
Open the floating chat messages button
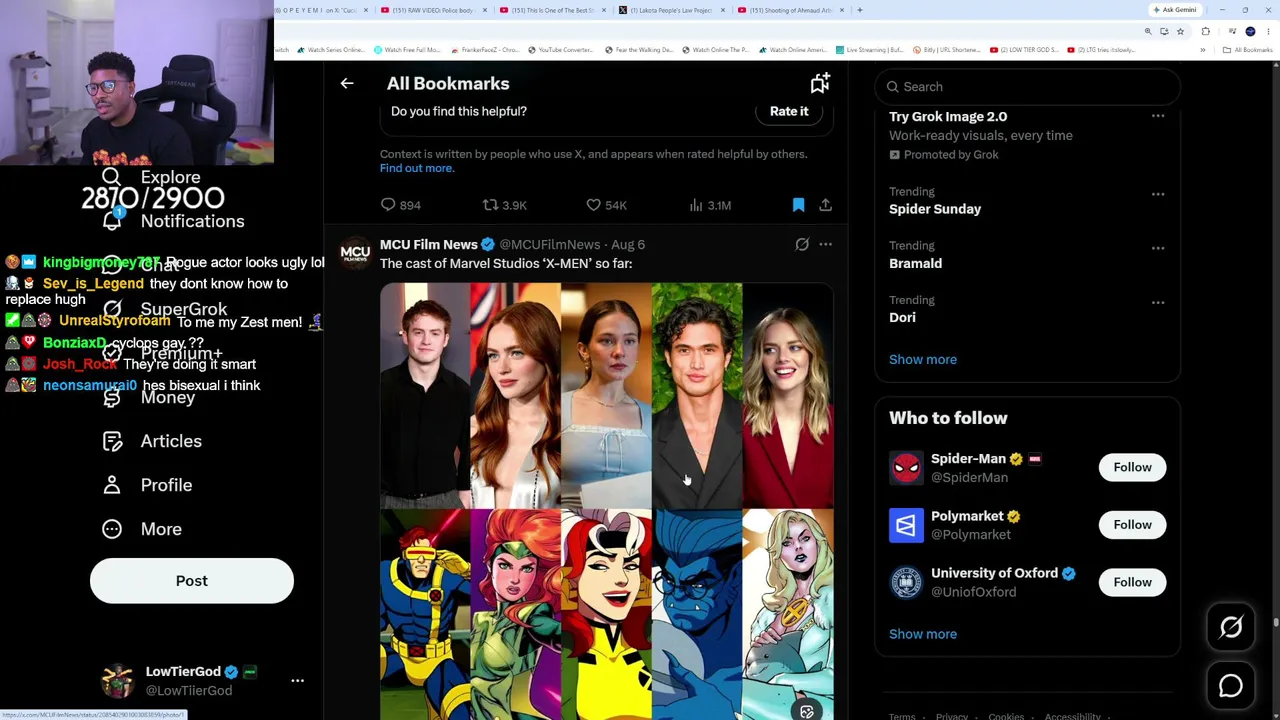pyautogui.click(x=1230, y=686)
